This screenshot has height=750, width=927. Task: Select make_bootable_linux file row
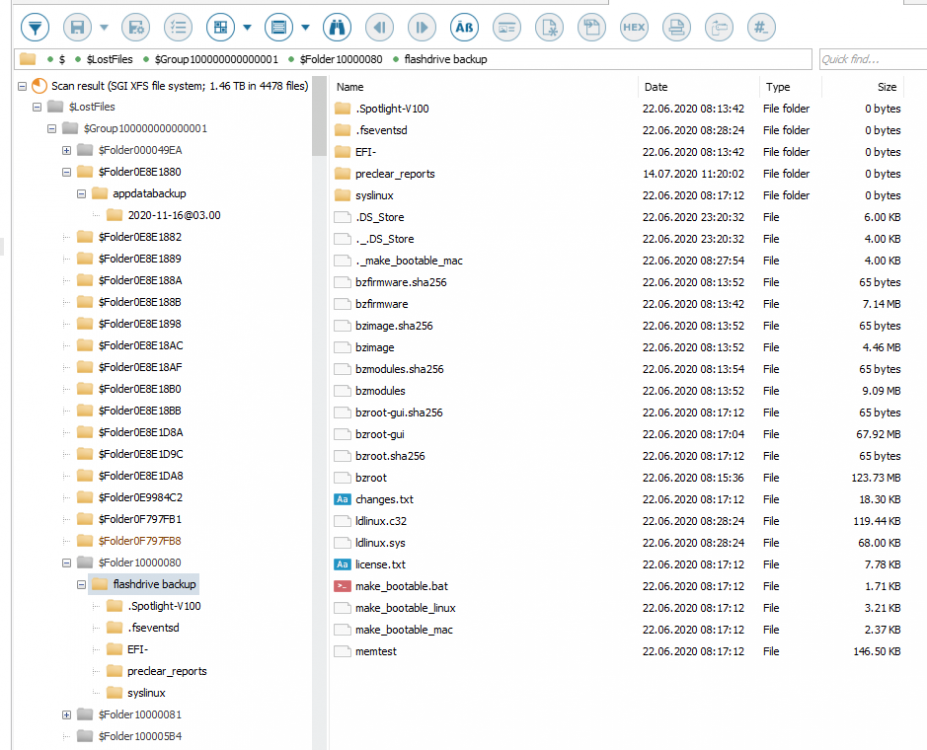(x=618, y=608)
